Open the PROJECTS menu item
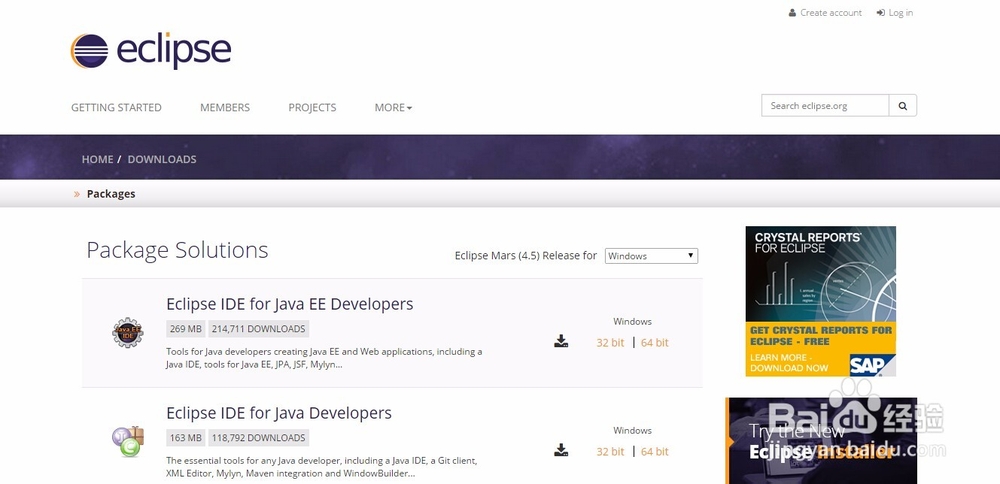 (312, 108)
